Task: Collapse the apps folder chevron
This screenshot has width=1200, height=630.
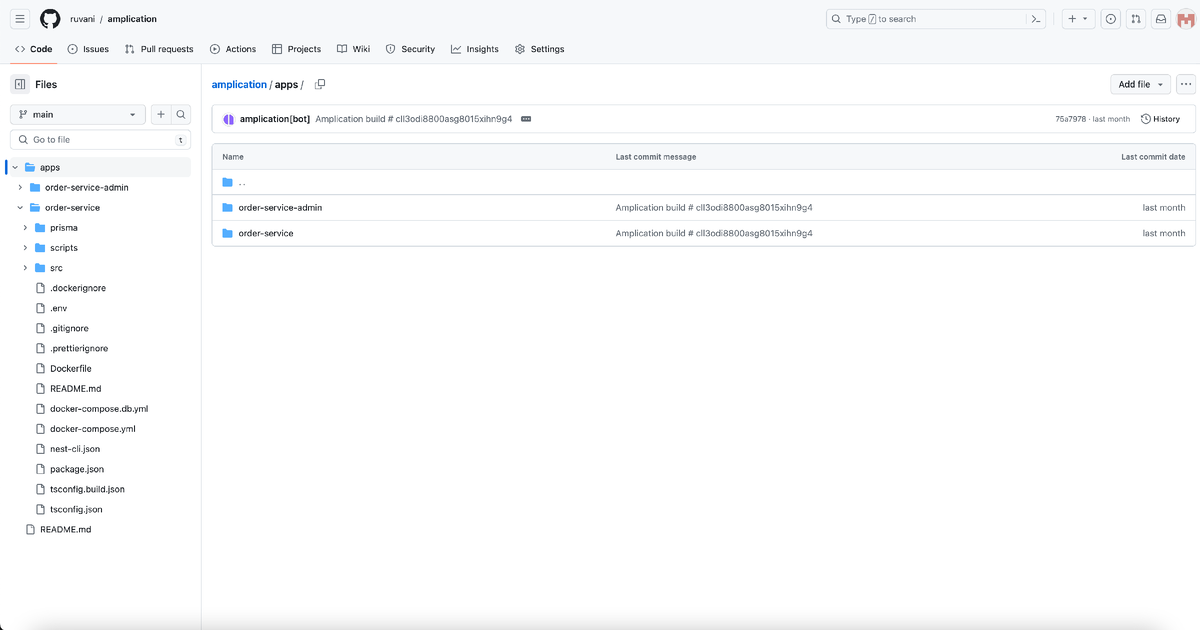Action: [16, 167]
